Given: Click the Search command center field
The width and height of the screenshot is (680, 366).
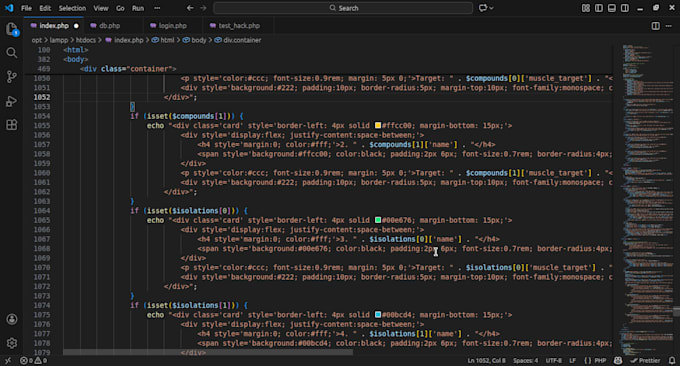Looking at the screenshot, I should [343, 8].
